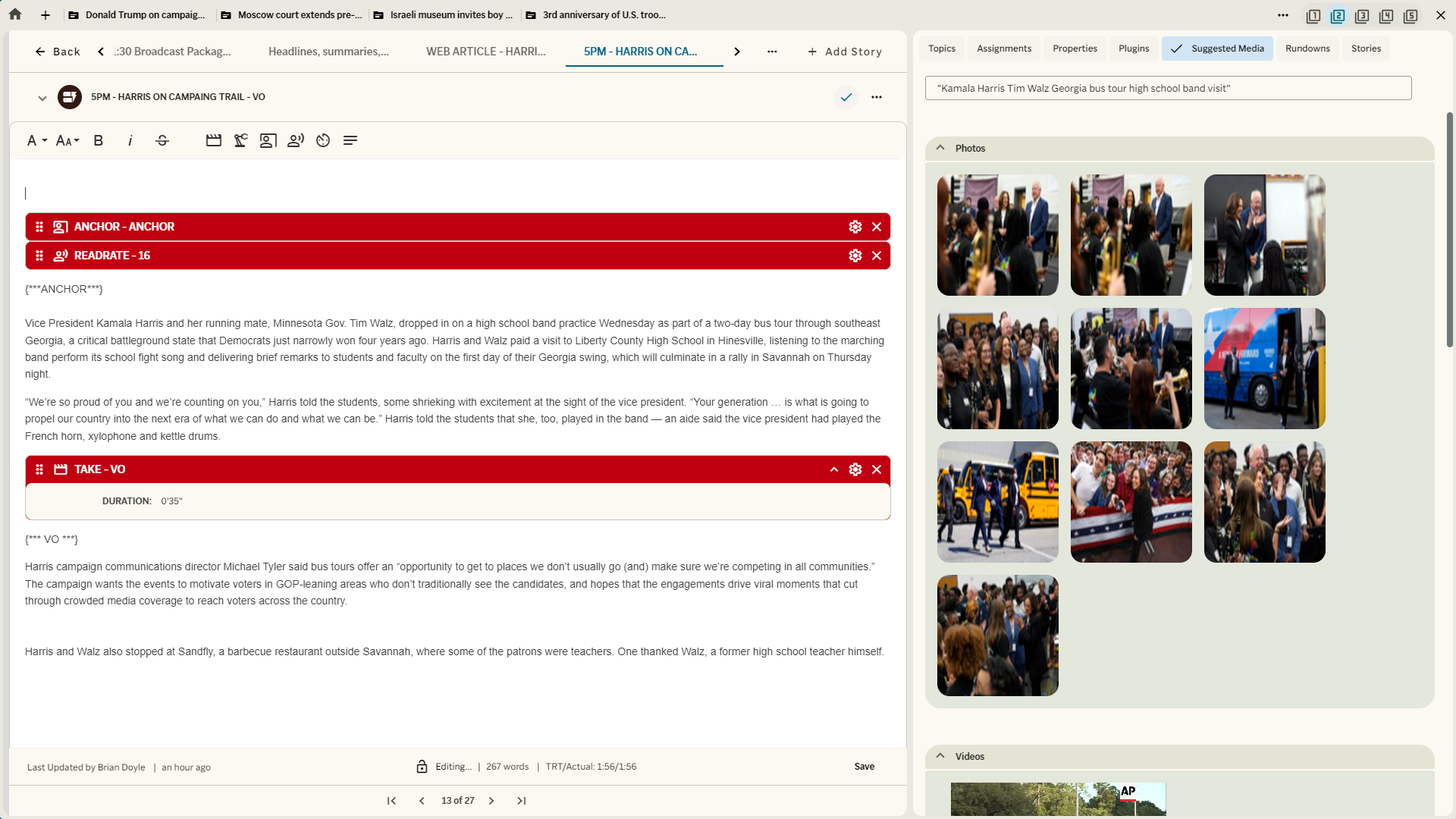
Task: Collapse the Photos section
Action: 940,148
